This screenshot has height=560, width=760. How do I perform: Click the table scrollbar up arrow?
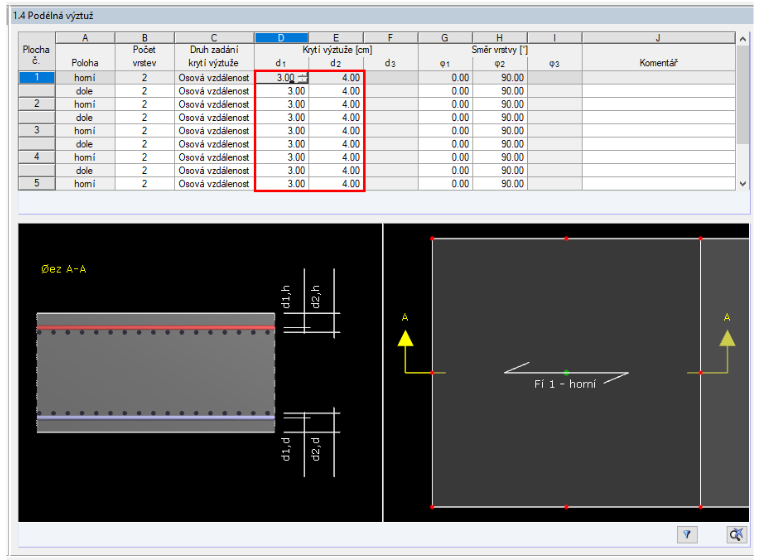click(743, 39)
